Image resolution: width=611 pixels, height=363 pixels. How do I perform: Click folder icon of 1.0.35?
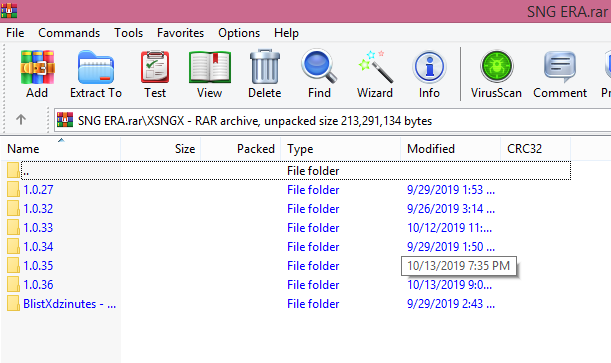[x=13, y=266]
